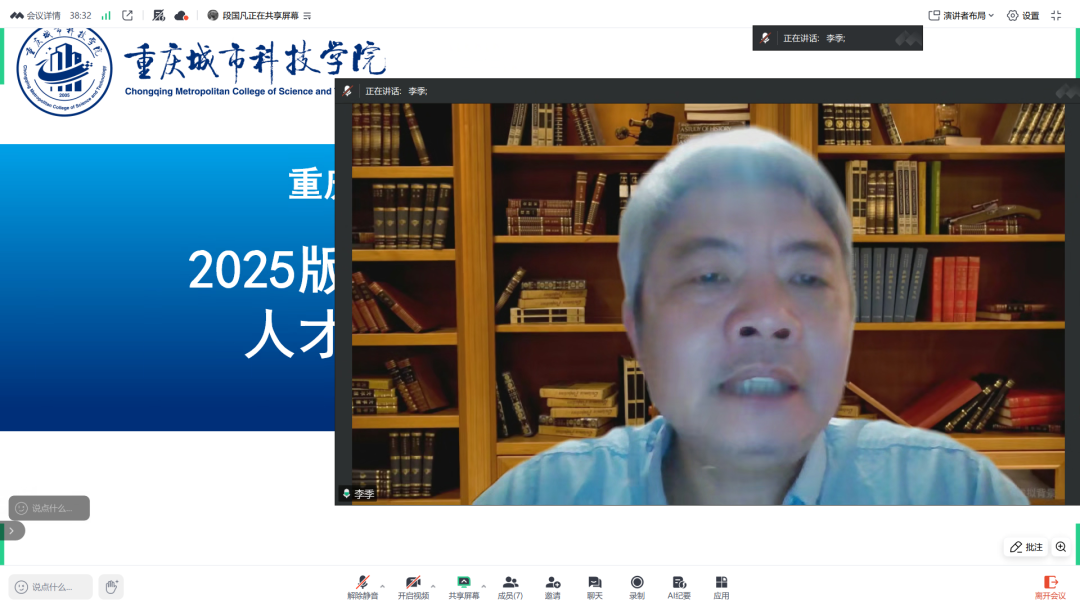Start recording with the 录制 button
This screenshot has width=1080, height=608.
tap(636, 586)
